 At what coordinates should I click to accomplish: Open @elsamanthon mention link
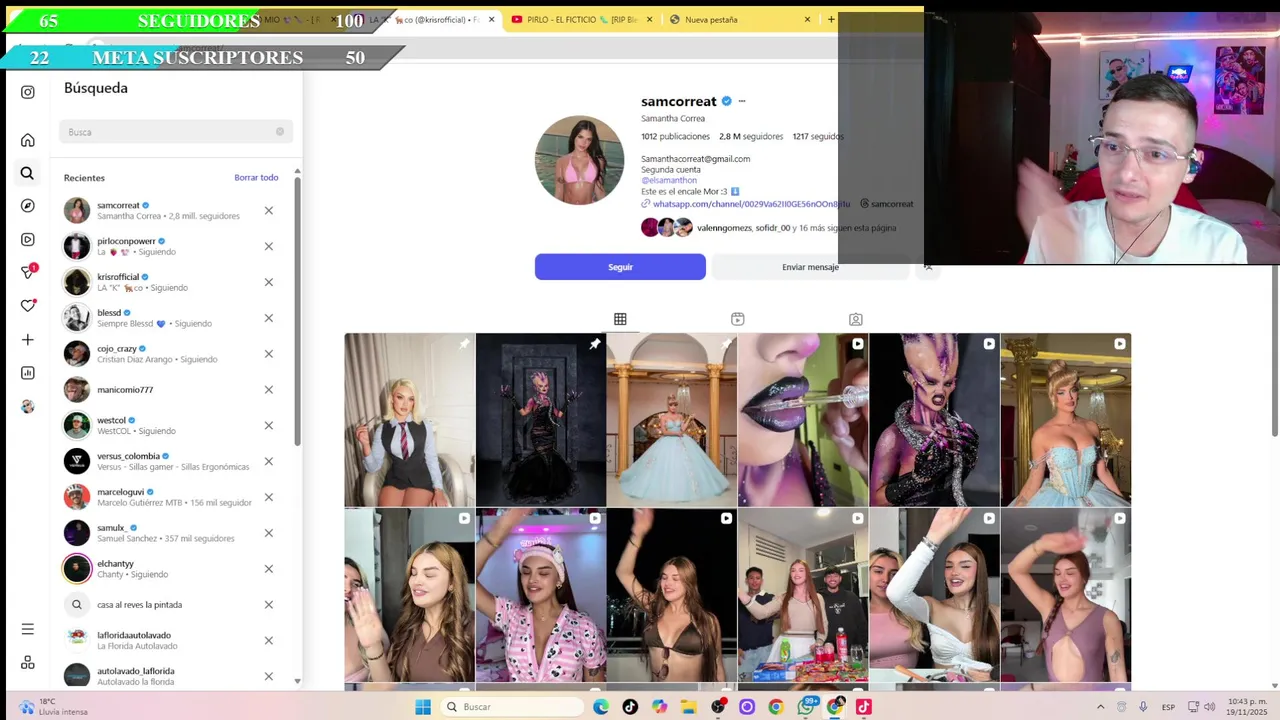click(669, 181)
